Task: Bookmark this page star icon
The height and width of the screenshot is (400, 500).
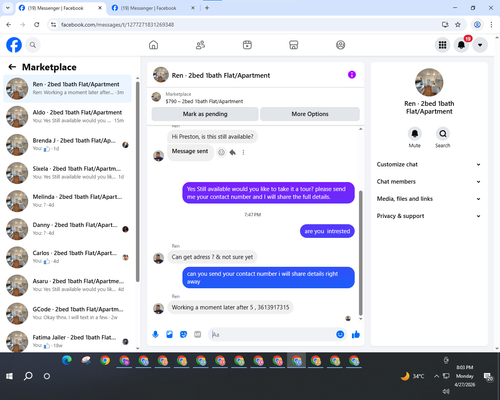Action: [458, 25]
